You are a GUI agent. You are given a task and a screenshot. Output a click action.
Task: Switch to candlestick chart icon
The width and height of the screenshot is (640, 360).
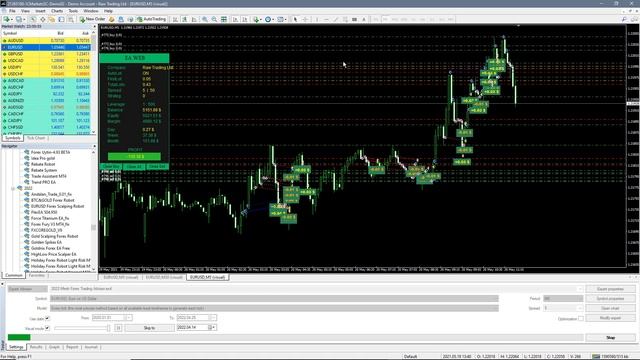pos(185,19)
